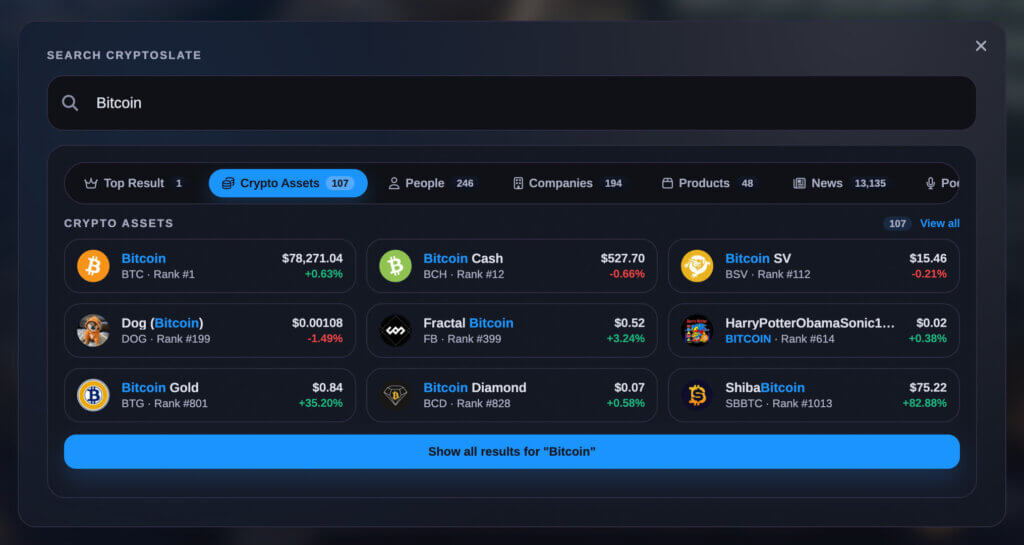This screenshot has height=545, width=1024.
Task: Click the SEARCH CRYPTOSLATE heading
Action: pos(124,55)
